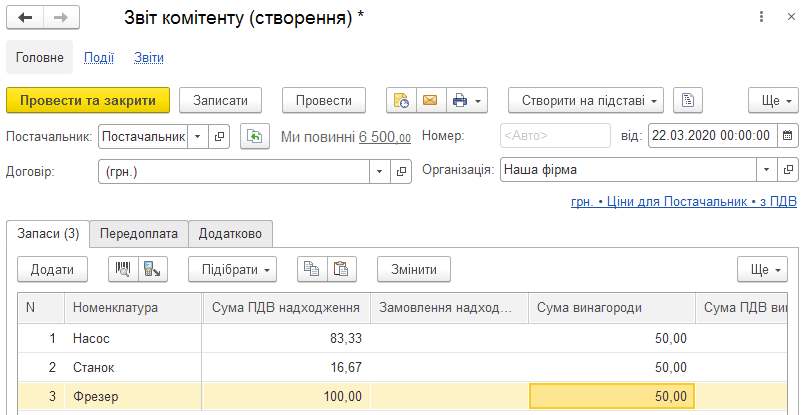This screenshot has height=415, width=804.
Task: Go back with the left arrow
Action: click(x=25, y=18)
